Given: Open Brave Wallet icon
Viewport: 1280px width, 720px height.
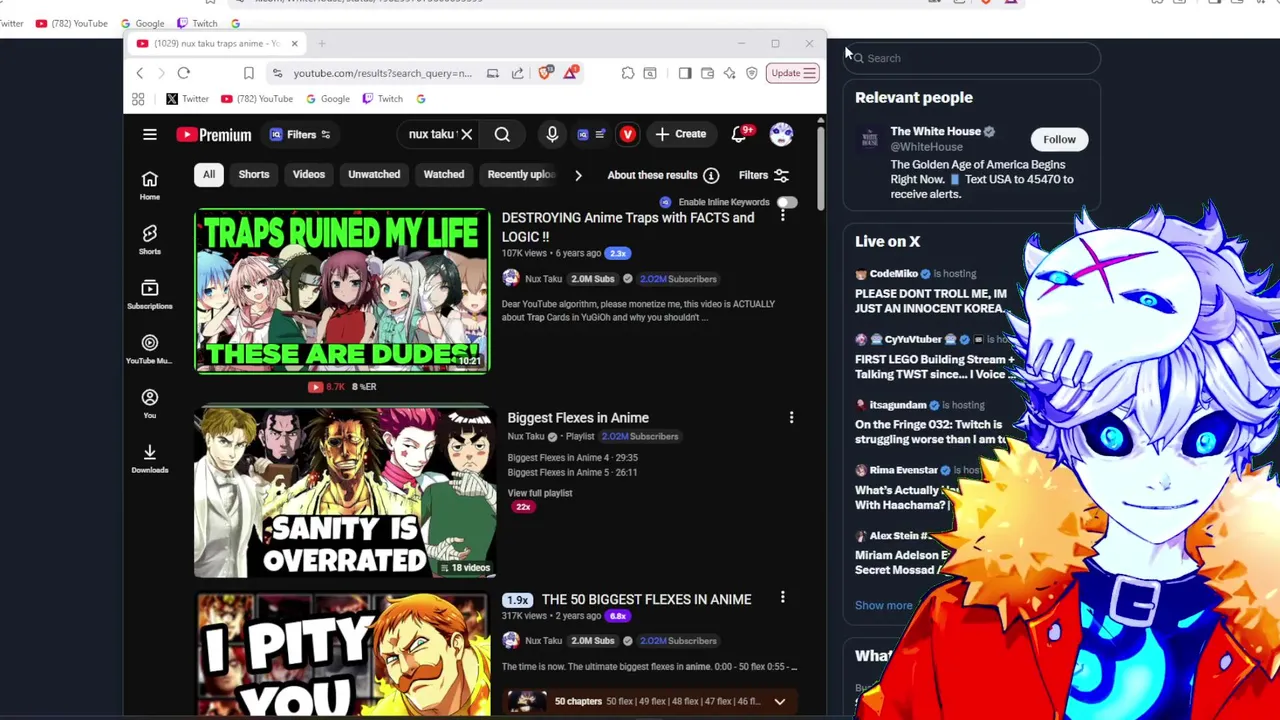Looking at the screenshot, I should tap(707, 73).
